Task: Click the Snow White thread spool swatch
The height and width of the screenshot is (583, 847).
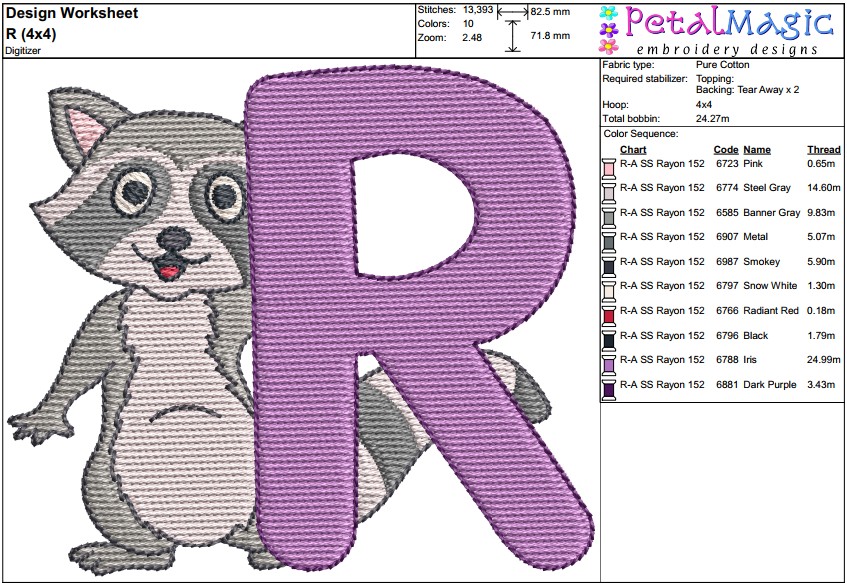Action: [x=609, y=291]
